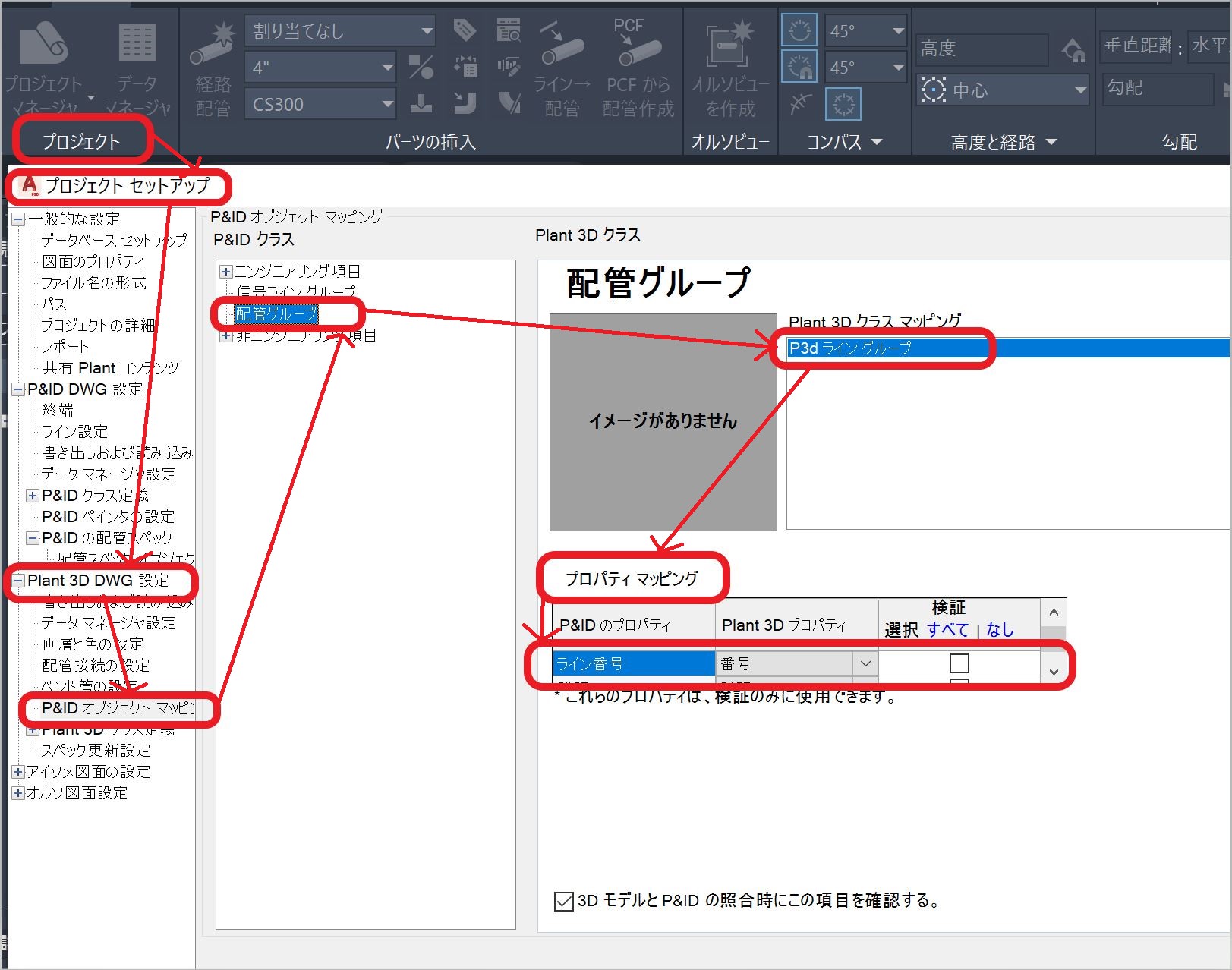Expand the エンジニアリング項目 class node

pyautogui.click(x=225, y=272)
